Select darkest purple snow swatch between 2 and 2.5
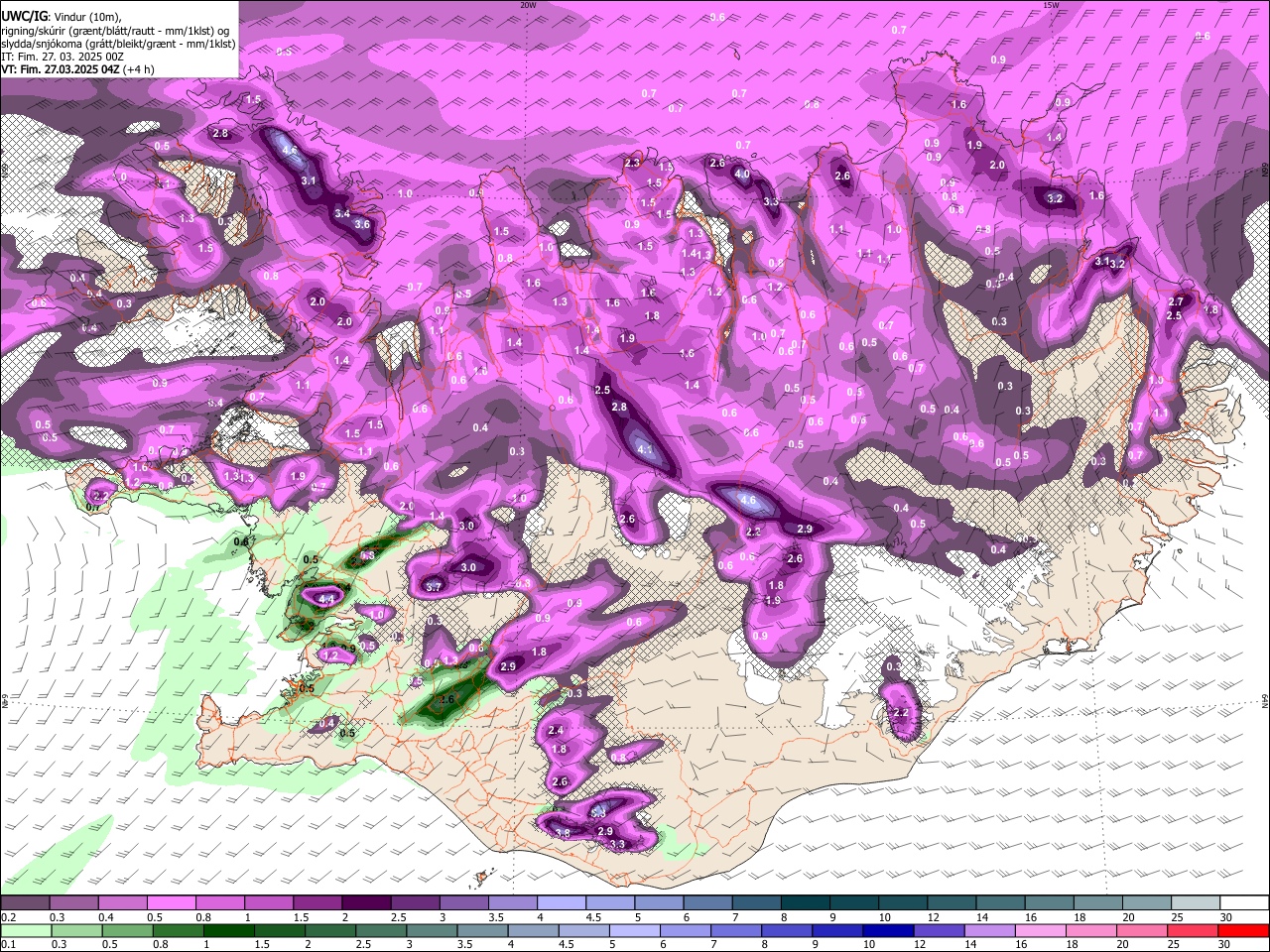1270x952 pixels. (367, 903)
